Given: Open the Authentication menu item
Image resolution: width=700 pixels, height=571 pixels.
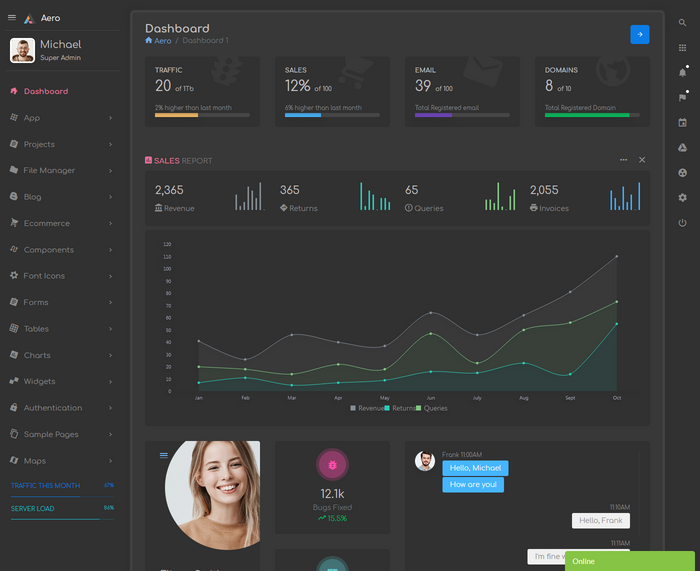Looking at the screenshot, I should [x=62, y=408].
